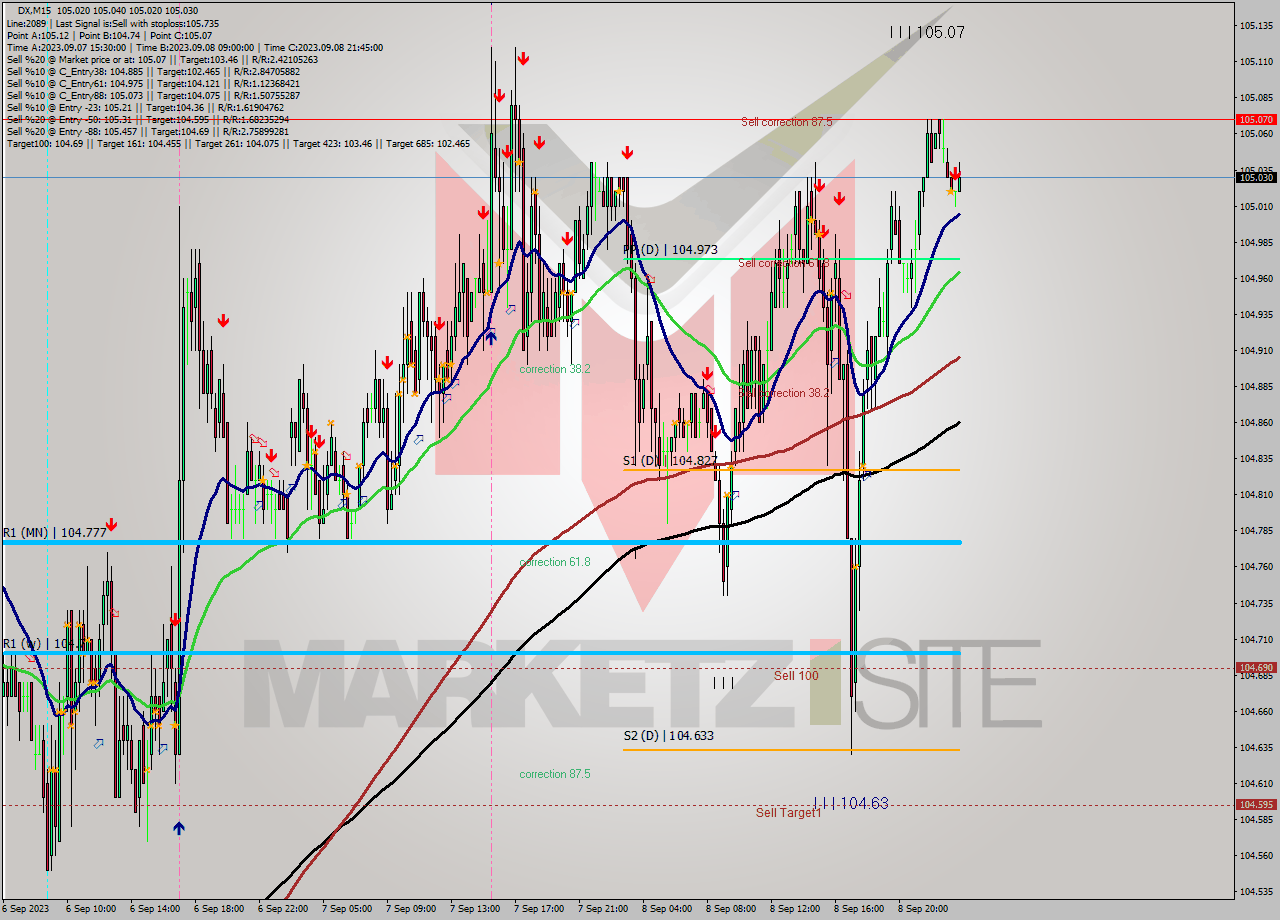1280x920 pixels.
Task: Click the 'C_Entry88: 105.073' sell line
Action: click(153, 95)
